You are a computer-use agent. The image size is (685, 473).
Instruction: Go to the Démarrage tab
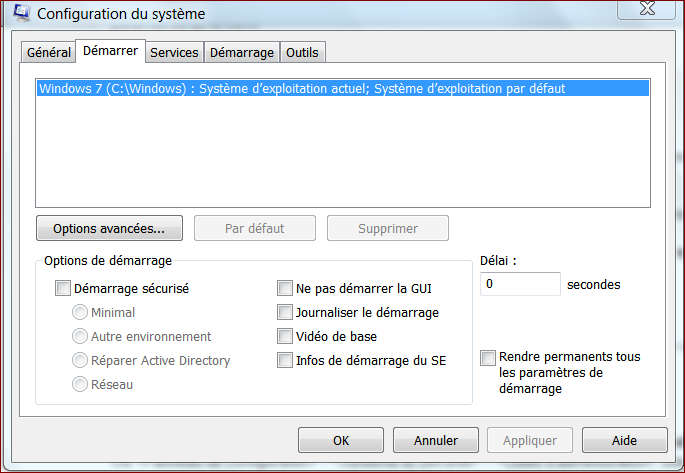(241, 52)
